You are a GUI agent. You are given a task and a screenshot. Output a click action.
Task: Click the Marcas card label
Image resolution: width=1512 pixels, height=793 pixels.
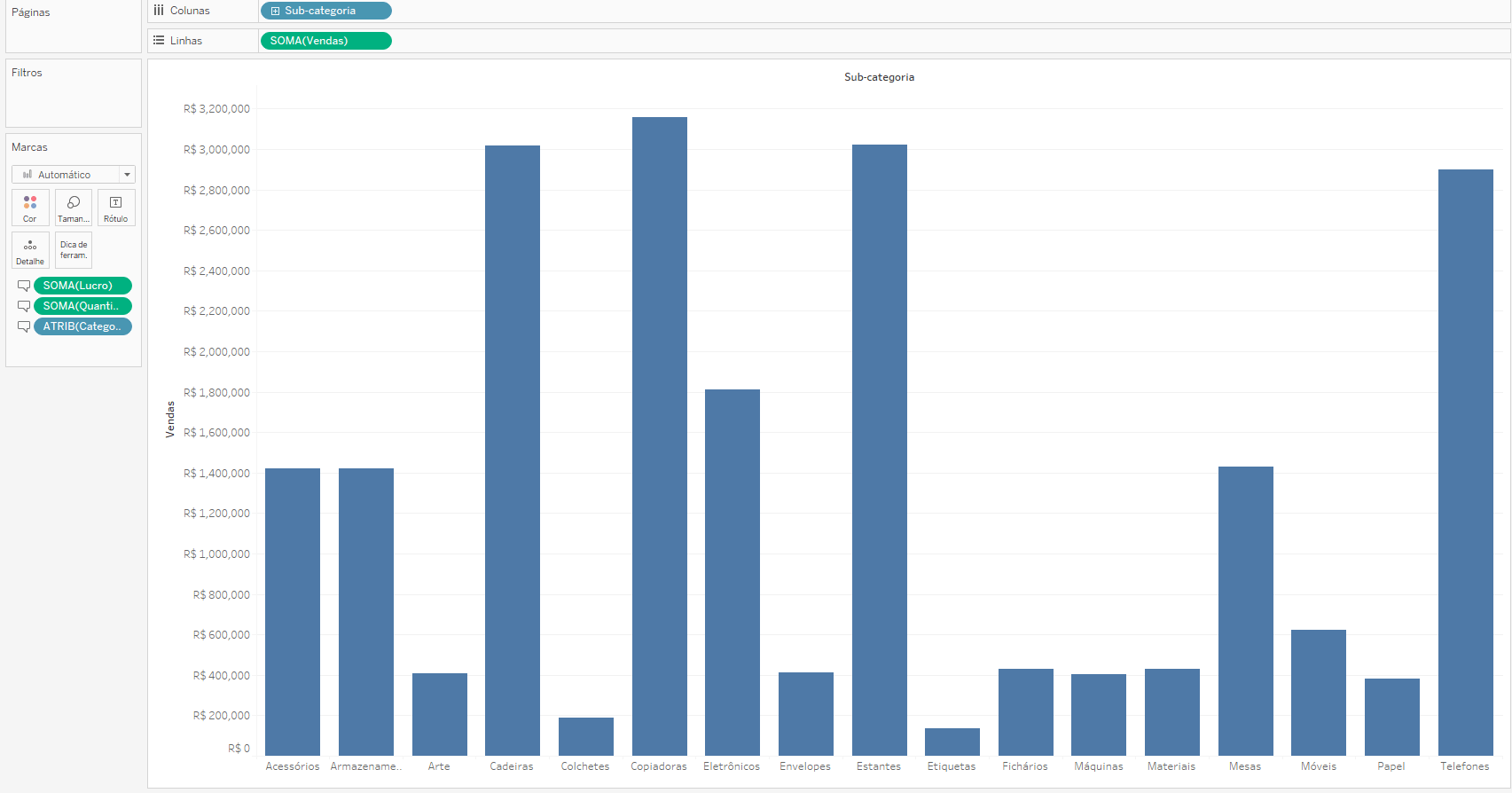coord(29,147)
